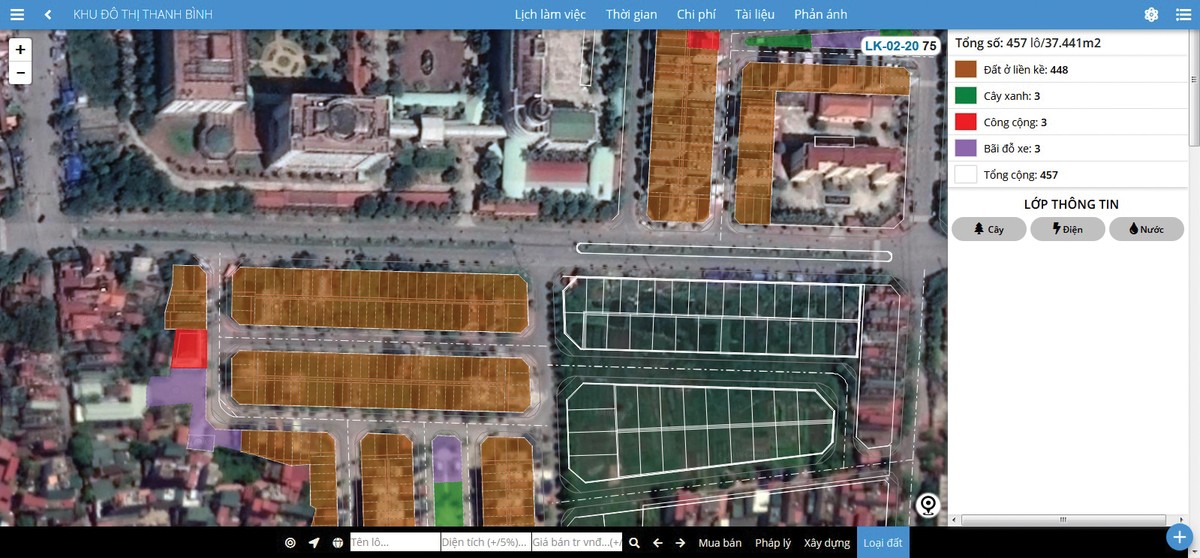
Task: Open the settings gear in header
Action: 1151,15
